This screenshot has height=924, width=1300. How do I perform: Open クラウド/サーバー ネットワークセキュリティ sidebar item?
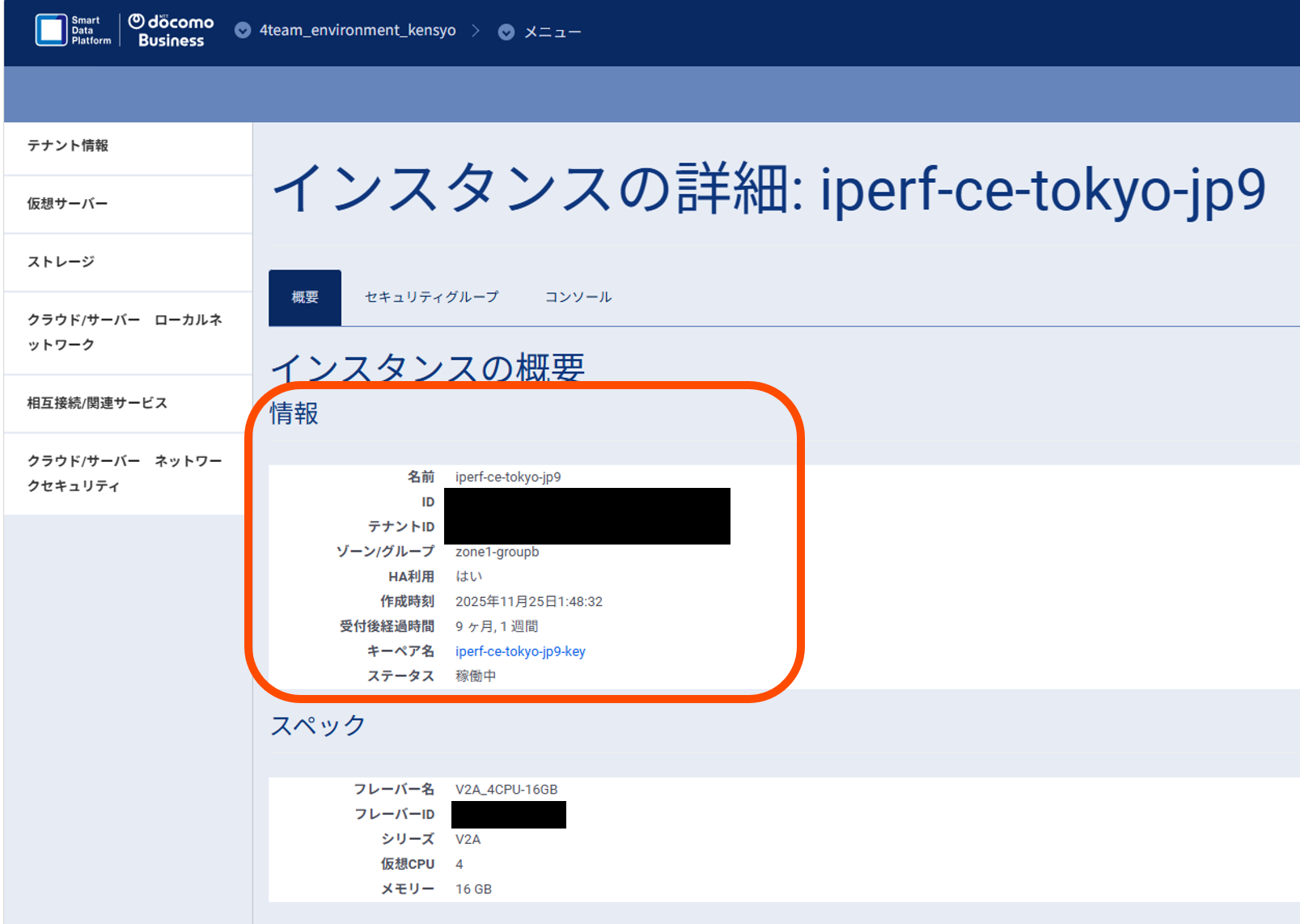pyautogui.click(x=128, y=473)
